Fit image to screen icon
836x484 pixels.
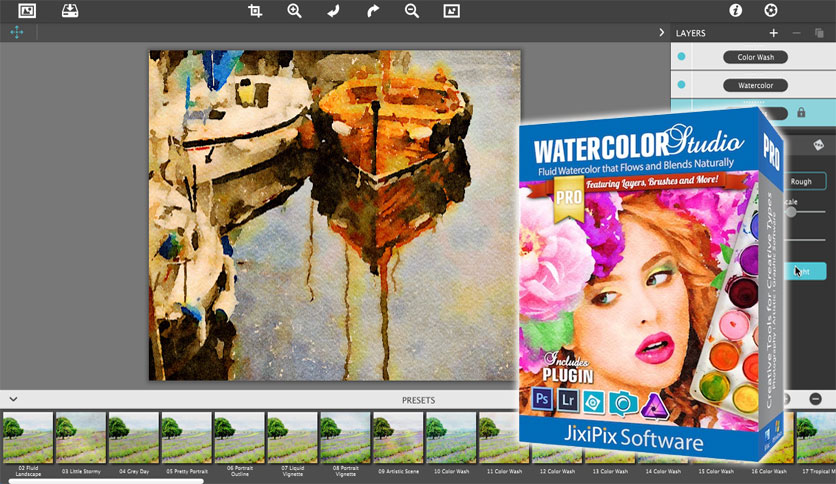(x=451, y=11)
